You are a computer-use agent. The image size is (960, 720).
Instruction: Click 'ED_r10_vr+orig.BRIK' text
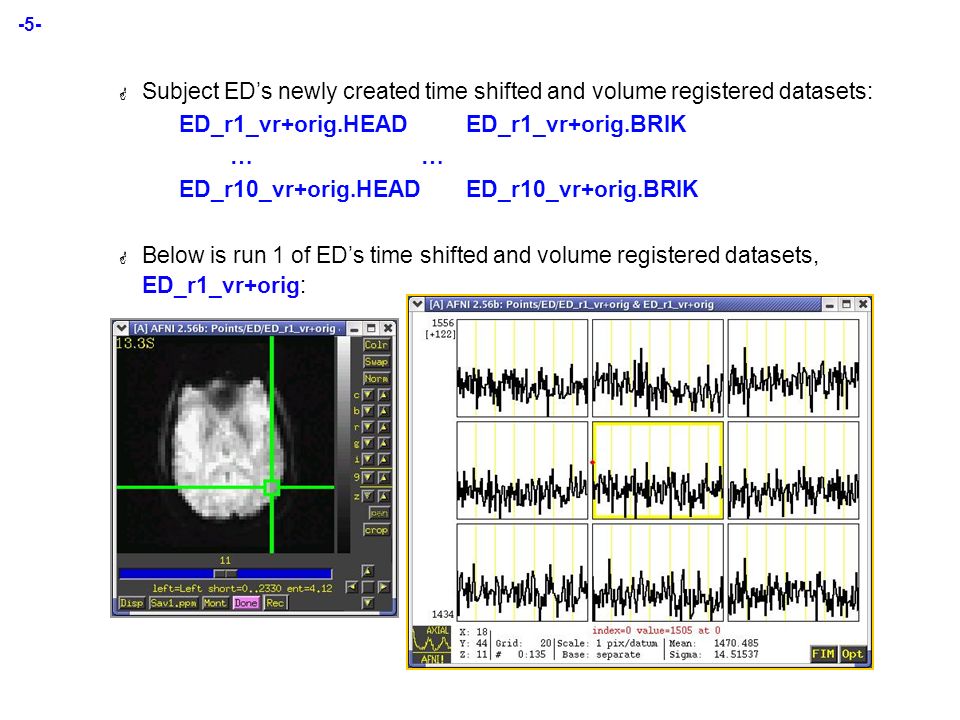tap(582, 189)
